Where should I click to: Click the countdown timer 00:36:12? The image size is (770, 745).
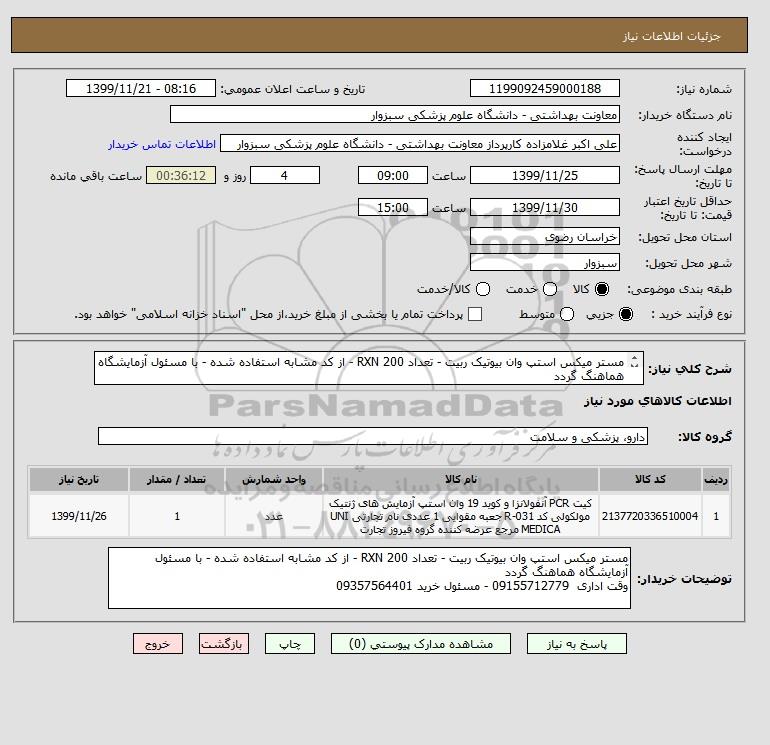tap(181, 175)
